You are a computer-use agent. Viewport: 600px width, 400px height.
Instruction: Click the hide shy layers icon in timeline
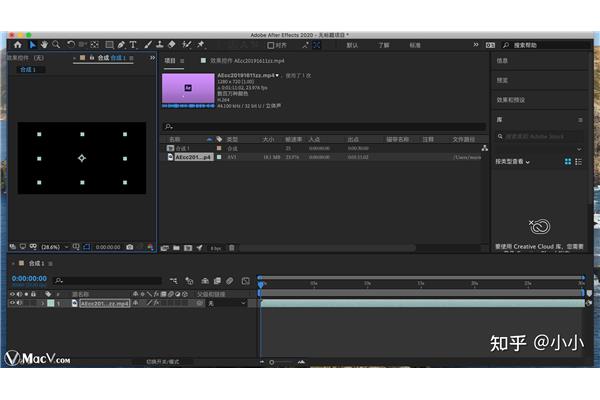[205, 281]
